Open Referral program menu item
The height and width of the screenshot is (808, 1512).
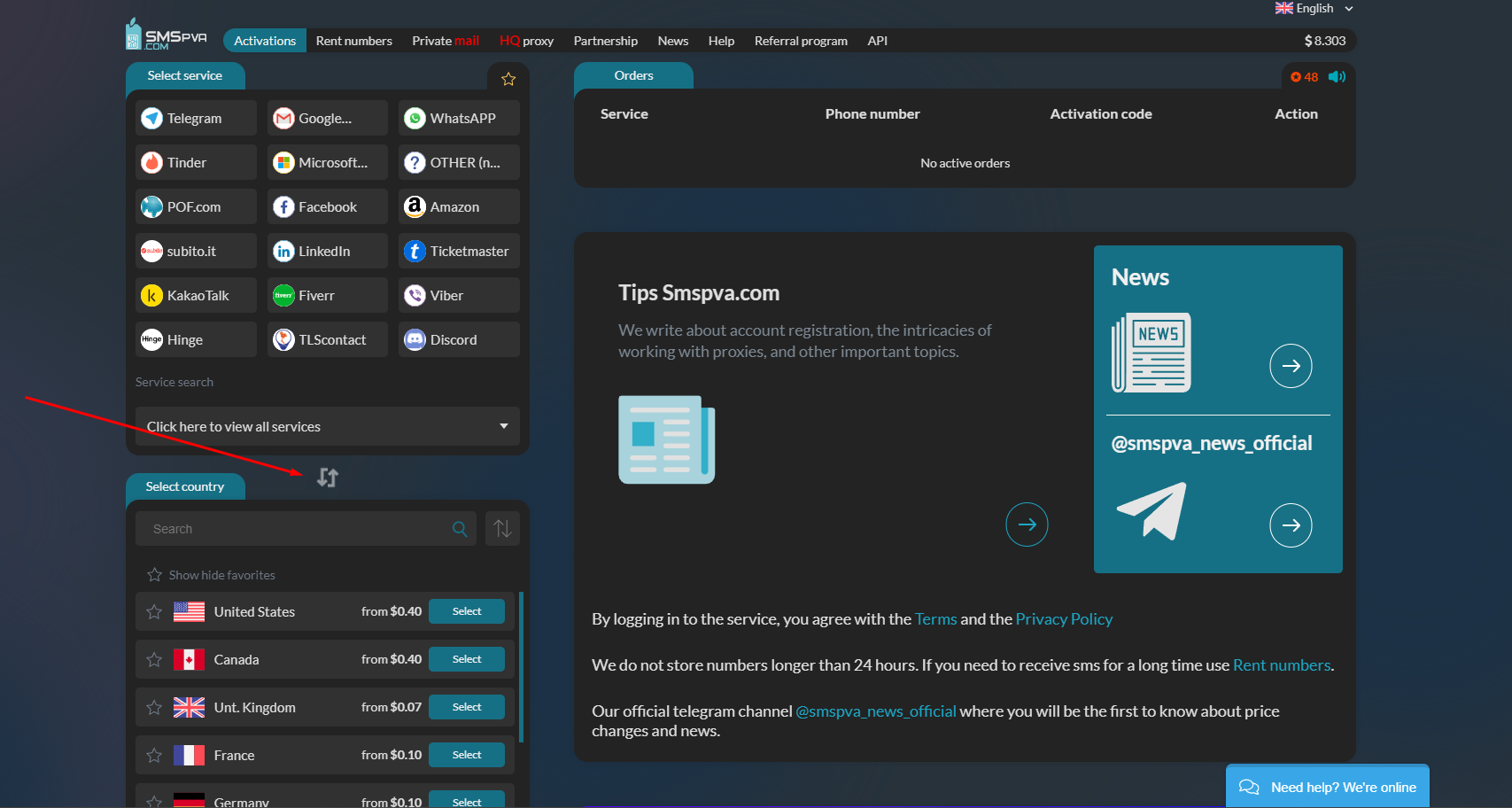pyautogui.click(x=801, y=41)
